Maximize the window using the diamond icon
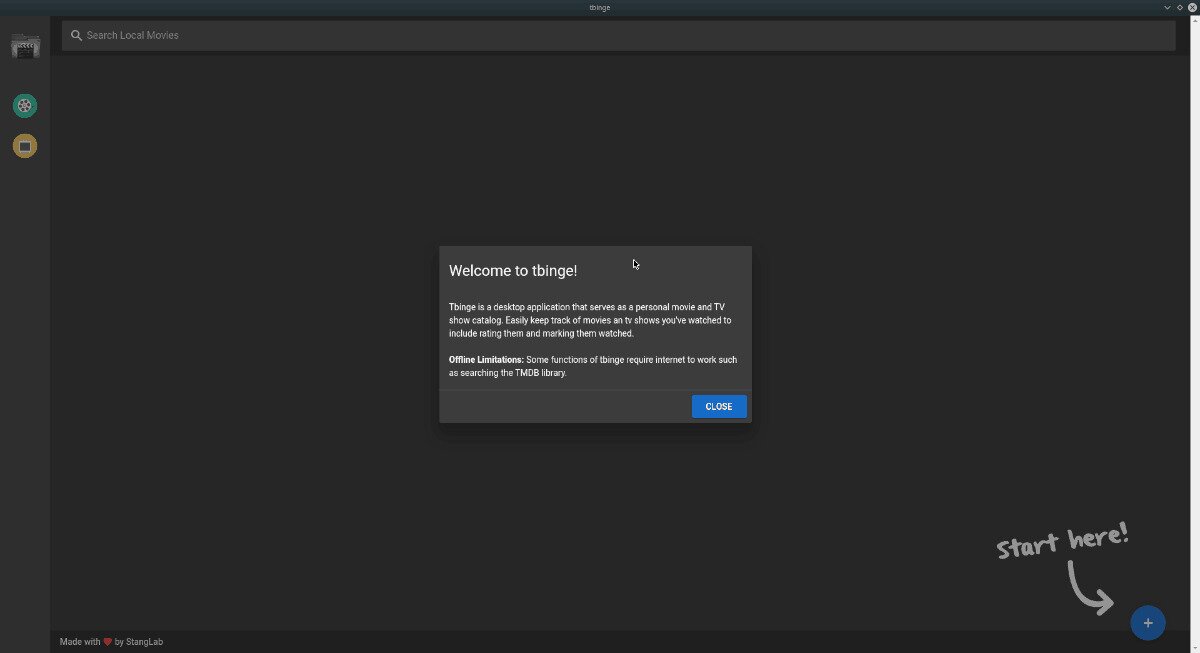The image size is (1200, 653). pyautogui.click(x=1180, y=7)
